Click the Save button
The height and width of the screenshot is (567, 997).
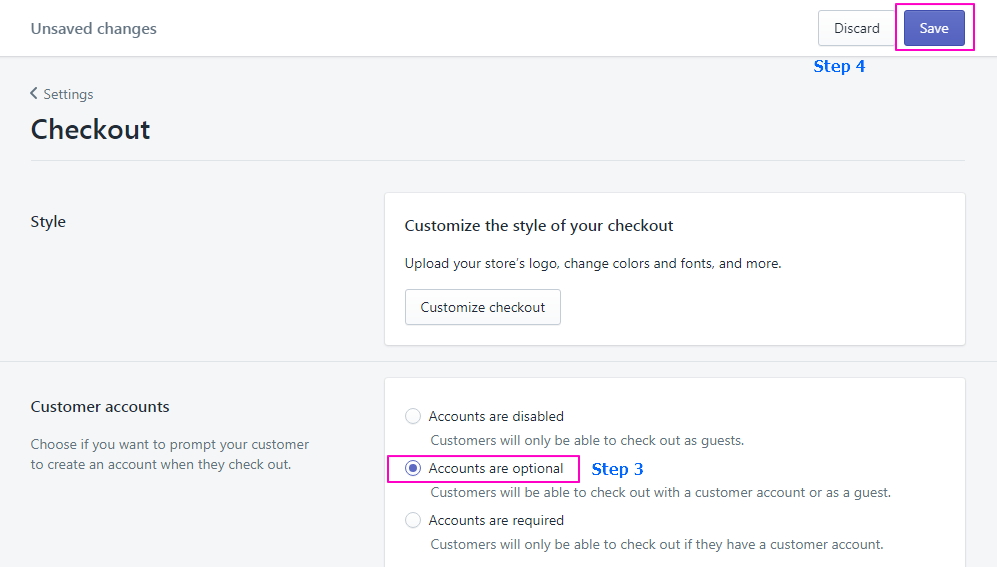point(934,28)
